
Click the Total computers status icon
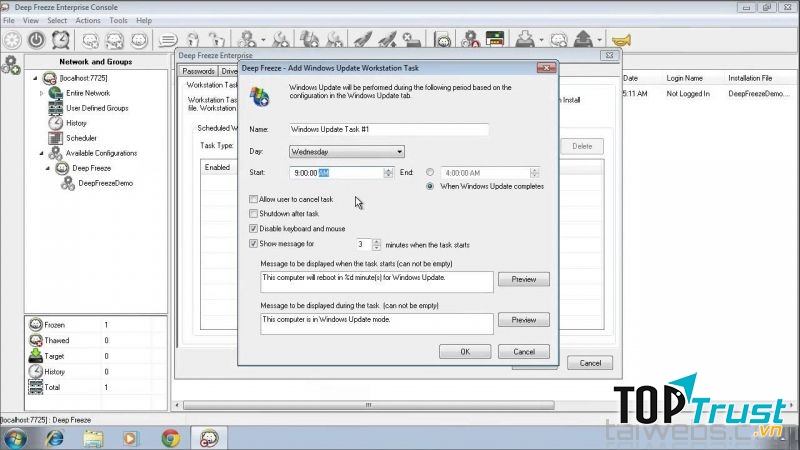(36, 387)
